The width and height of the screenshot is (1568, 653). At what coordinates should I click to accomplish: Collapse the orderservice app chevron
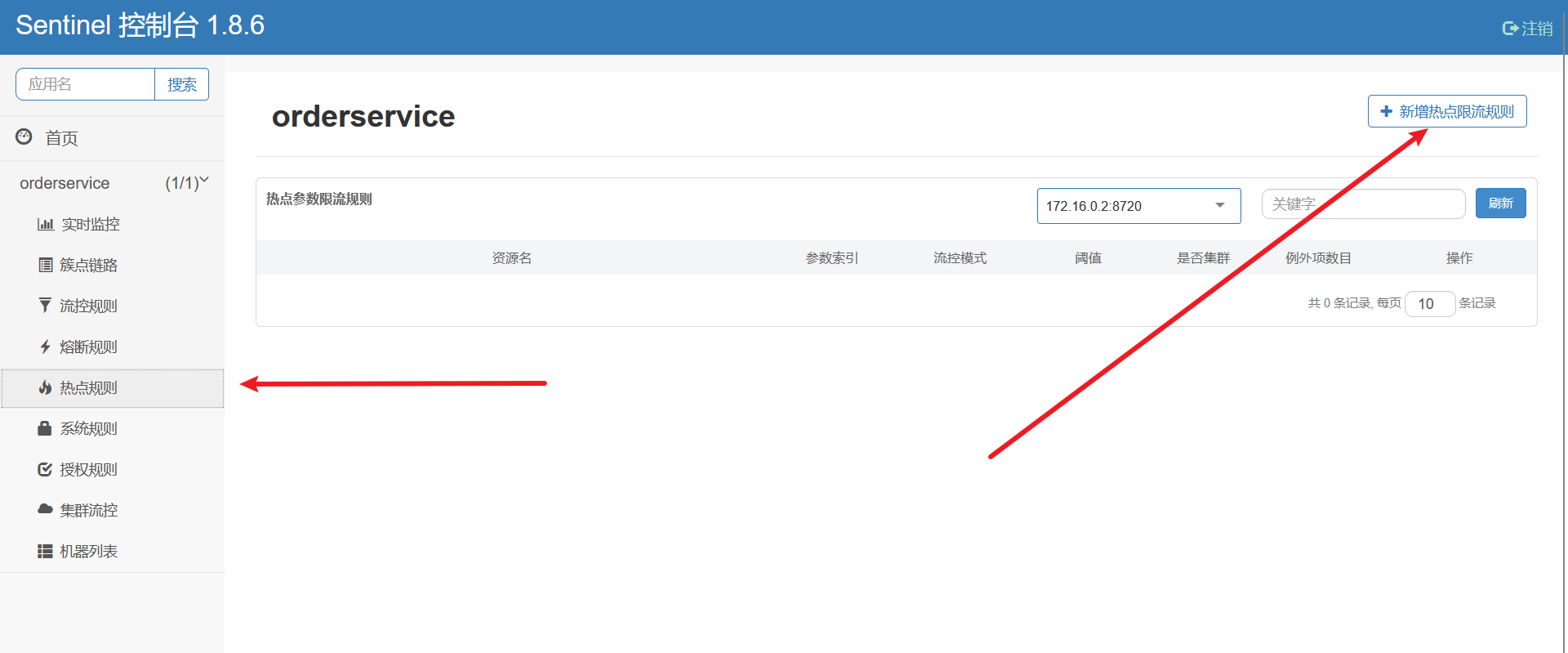204,180
